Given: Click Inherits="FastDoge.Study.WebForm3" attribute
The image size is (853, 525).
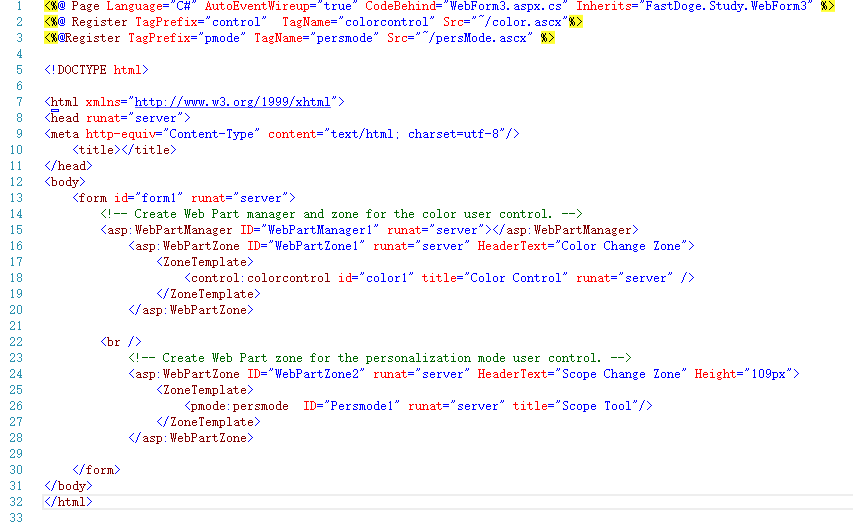Looking at the screenshot, I should (x=695, y=6).
